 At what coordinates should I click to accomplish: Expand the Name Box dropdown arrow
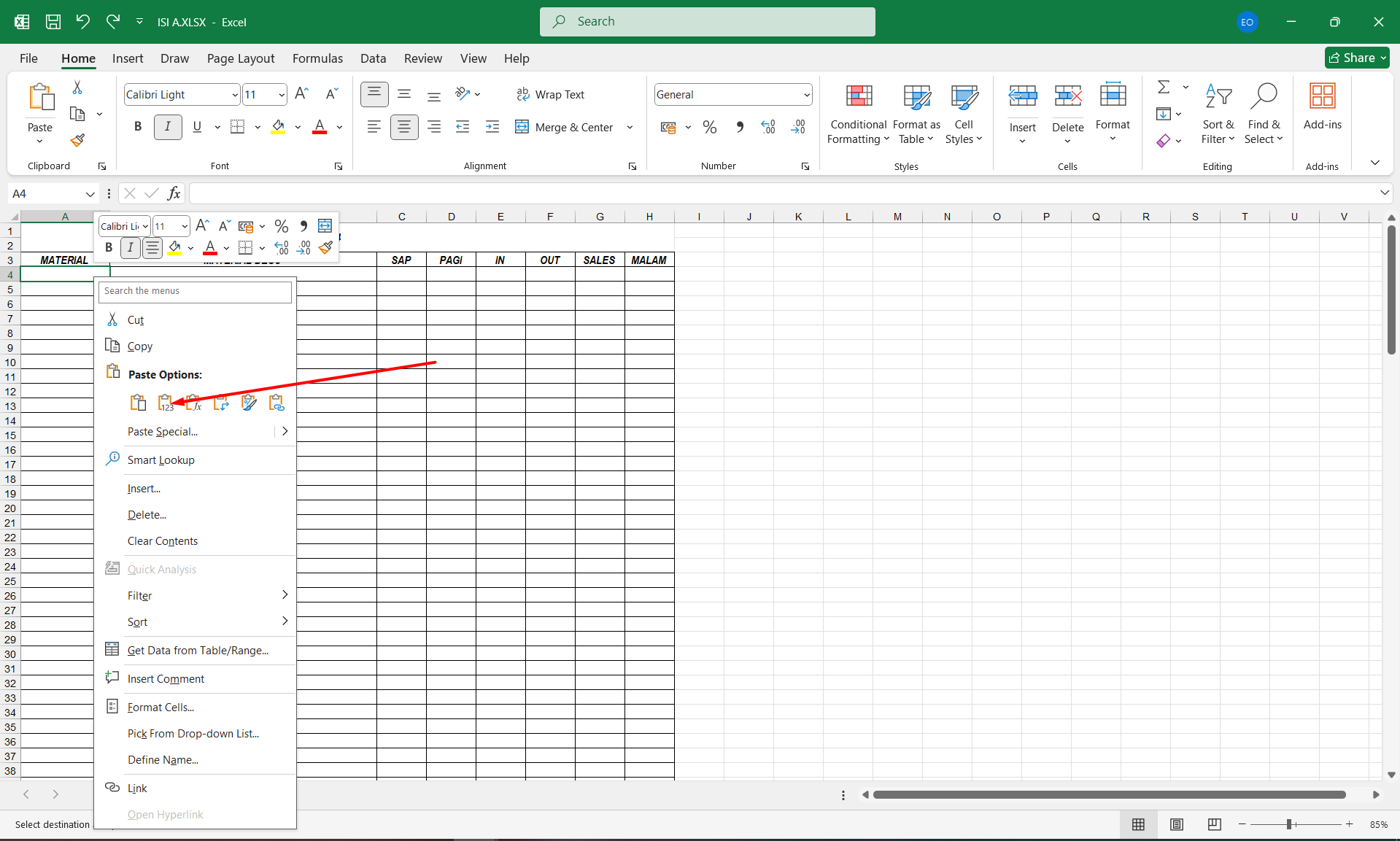pyautogui.click(x=90, y=194)
